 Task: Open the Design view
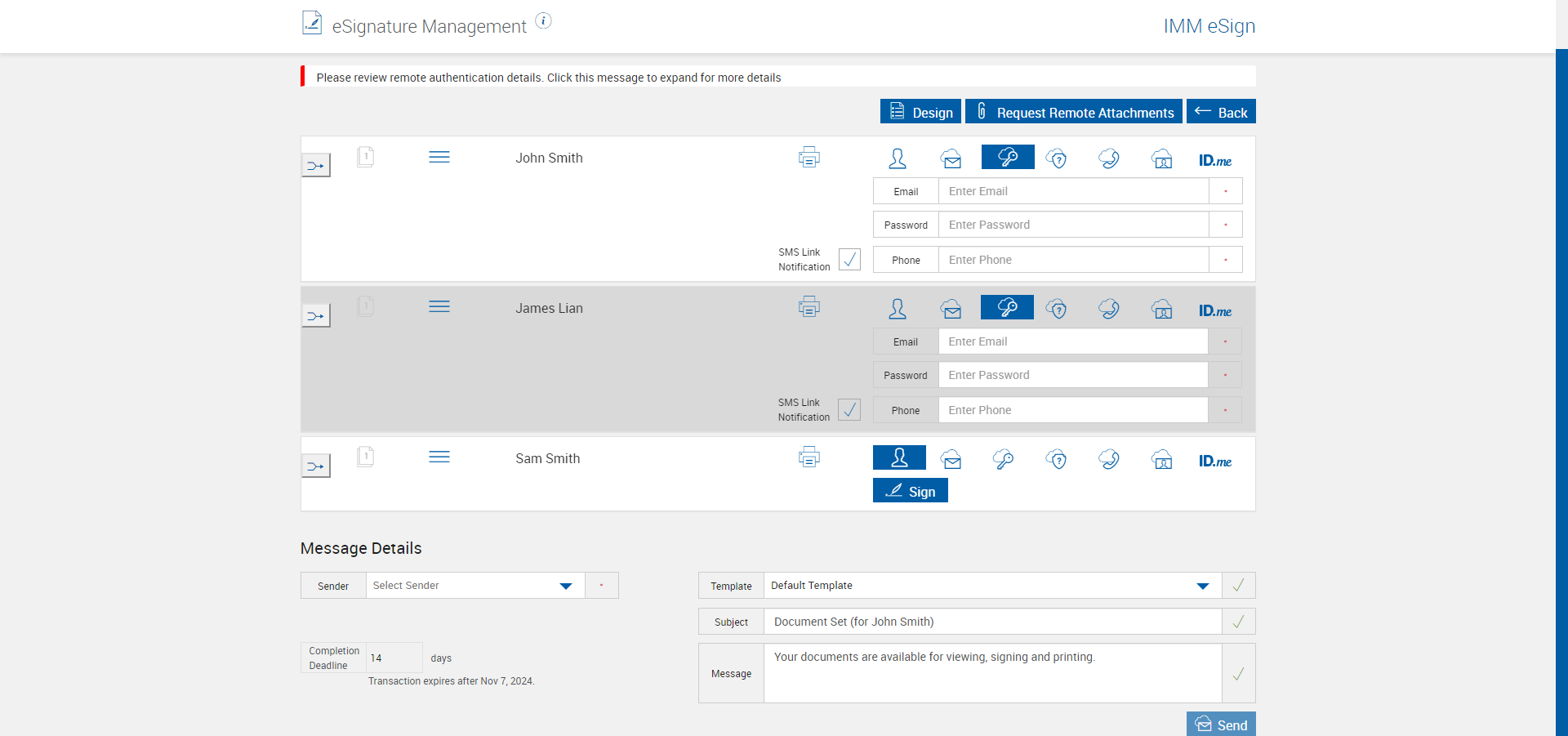(920, 112)
